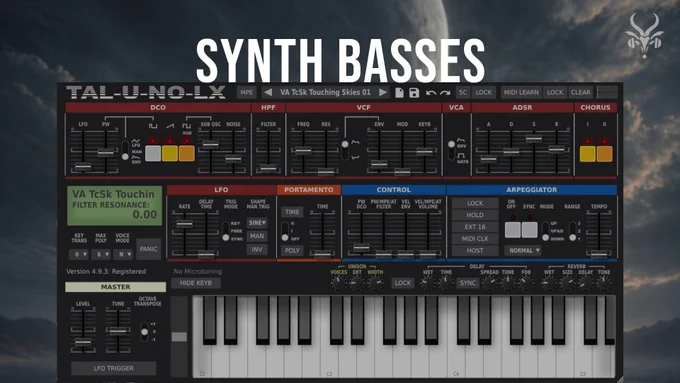Click the portamento POLY button
Viewport: 680px width, 383px height.
(x=292, y=250)
